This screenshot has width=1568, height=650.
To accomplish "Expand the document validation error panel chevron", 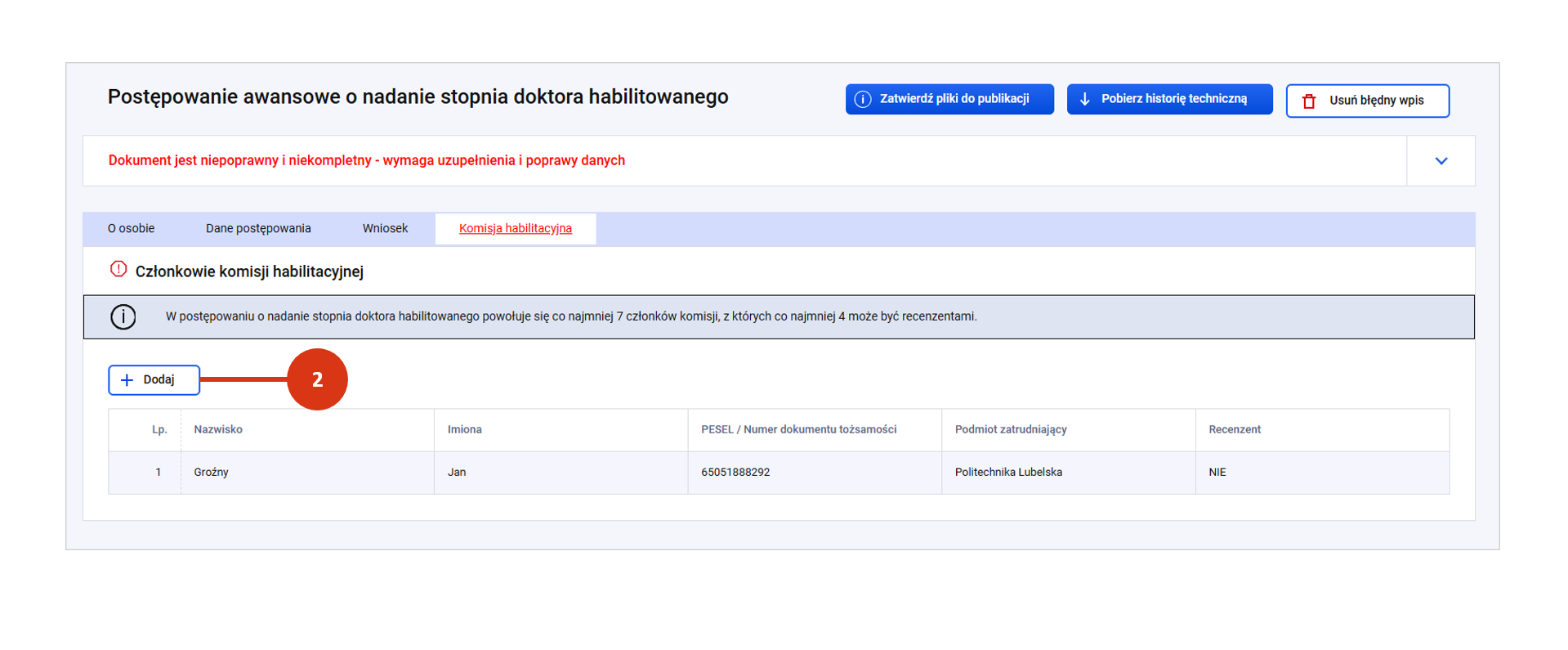I will [1441, 161].
